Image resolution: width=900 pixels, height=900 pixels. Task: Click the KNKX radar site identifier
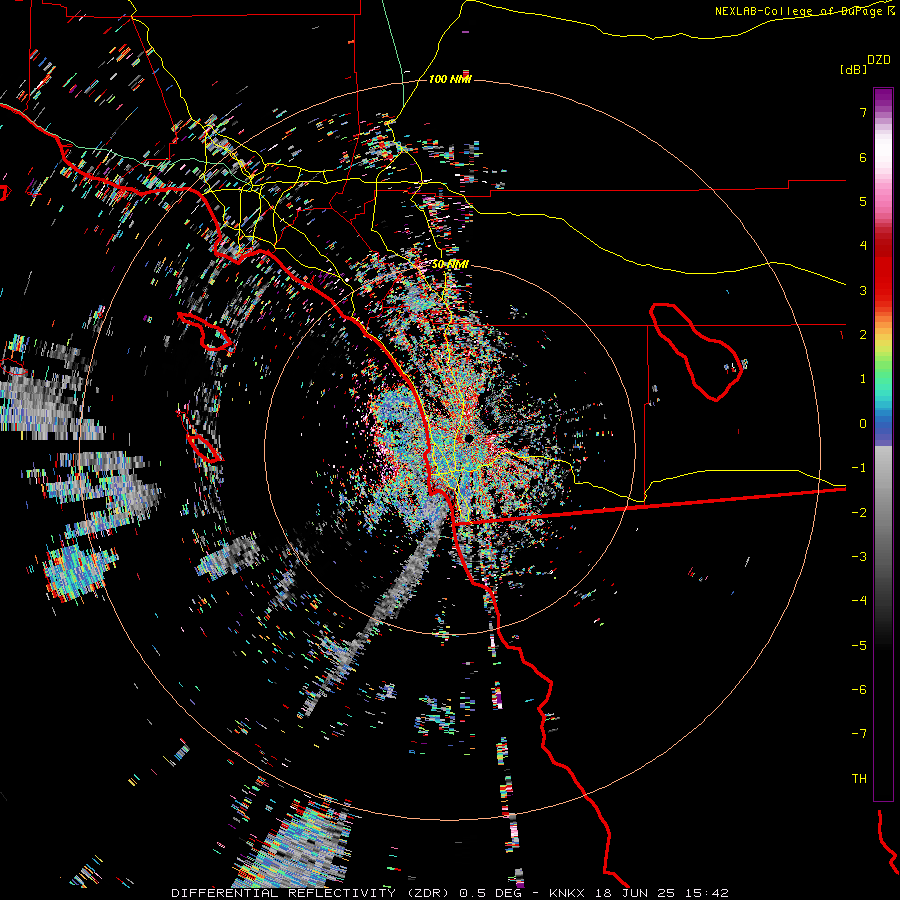(567, 893)
